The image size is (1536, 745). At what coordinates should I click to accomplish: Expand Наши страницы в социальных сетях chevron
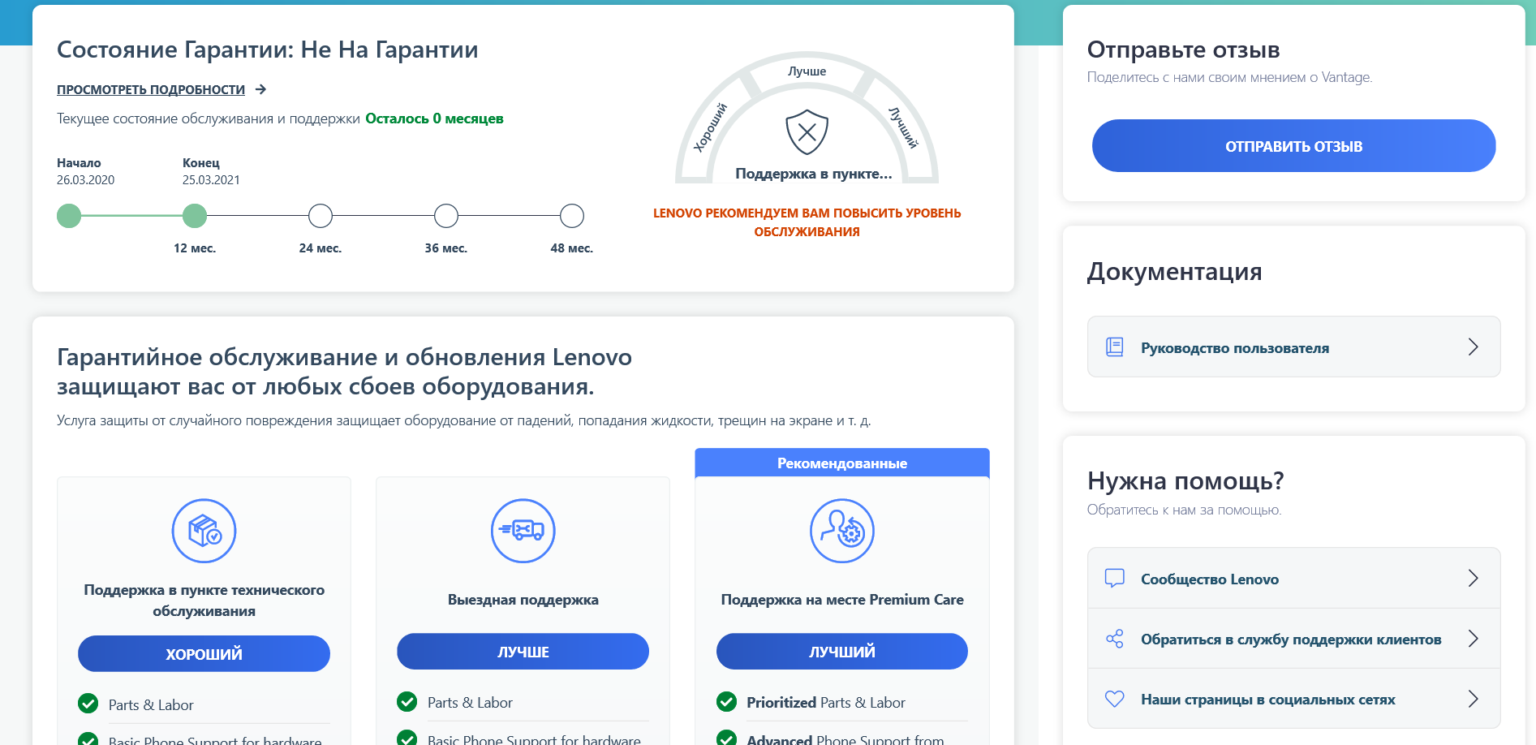pyautogui.click(x=1473, y=698)
